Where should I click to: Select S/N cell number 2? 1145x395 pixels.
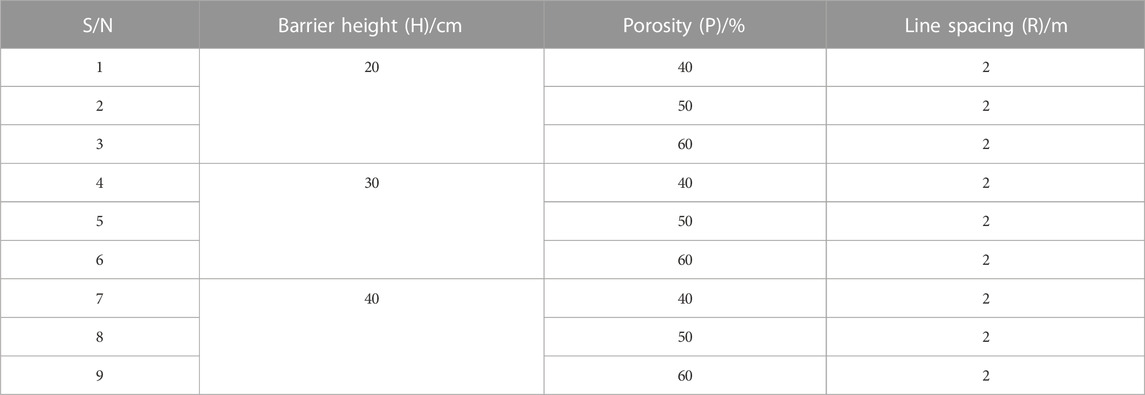click(x=100, y=106)
